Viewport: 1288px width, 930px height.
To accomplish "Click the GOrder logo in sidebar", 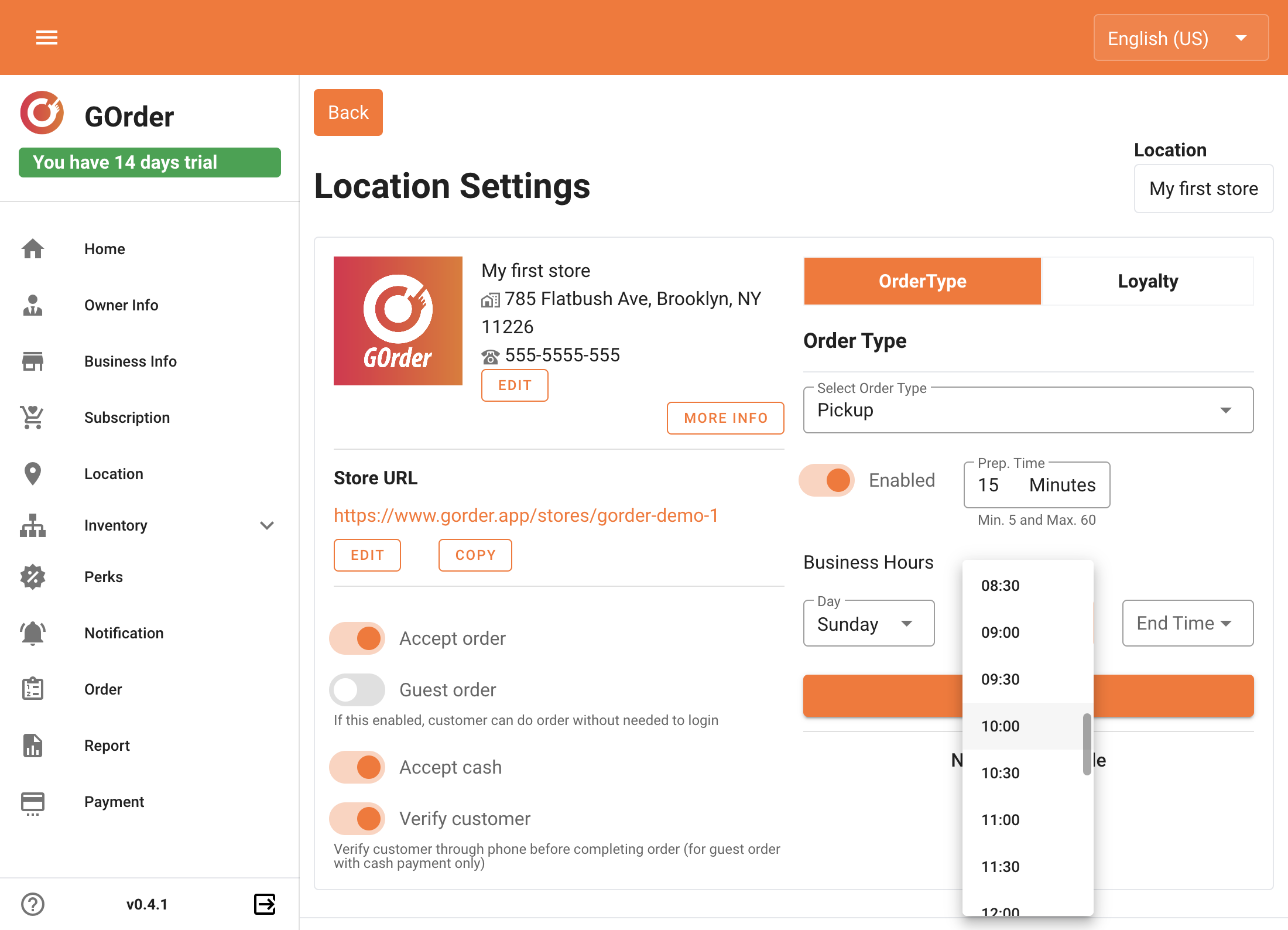I will [x=42, y=113].
